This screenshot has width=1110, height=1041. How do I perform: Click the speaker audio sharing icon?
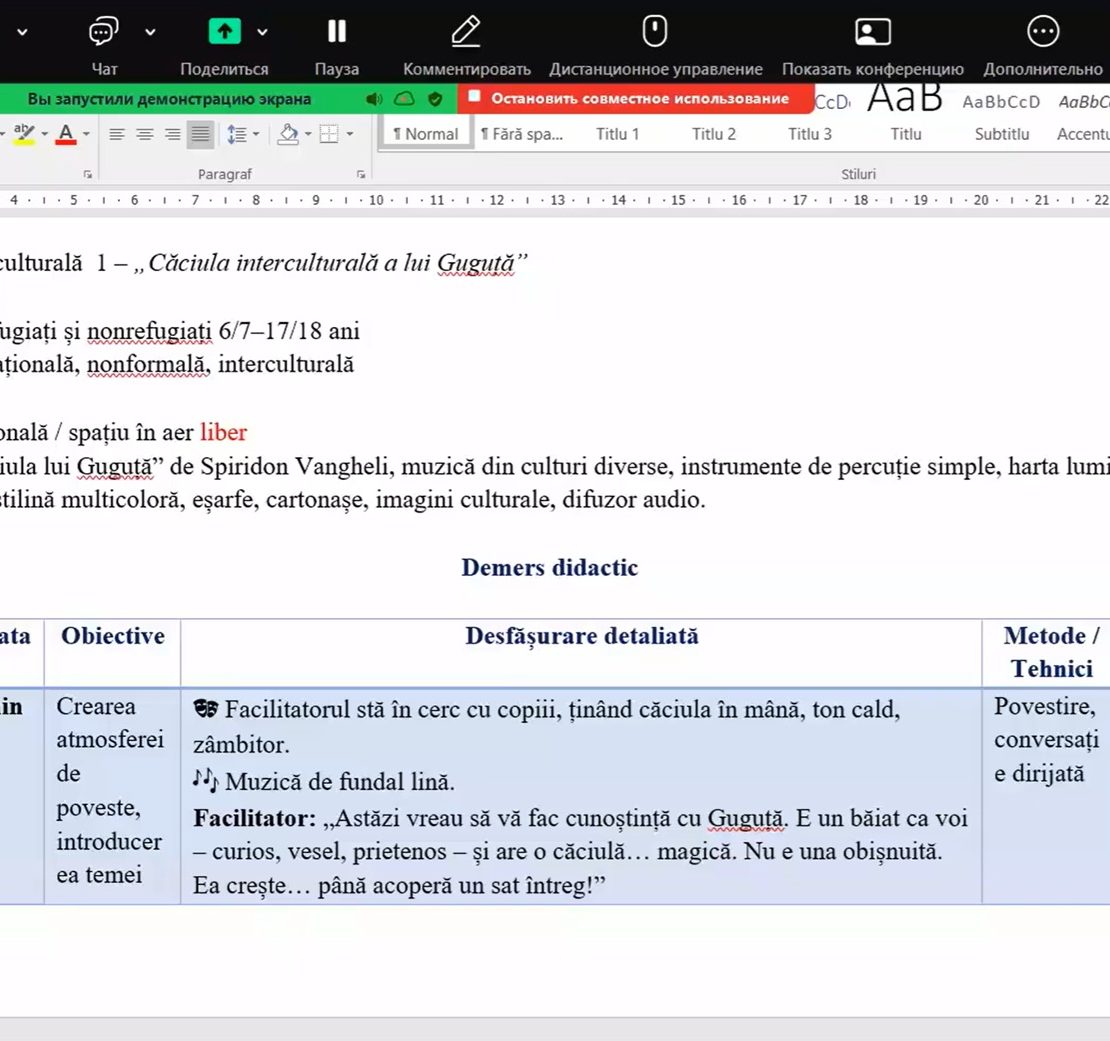pos(374,99)
